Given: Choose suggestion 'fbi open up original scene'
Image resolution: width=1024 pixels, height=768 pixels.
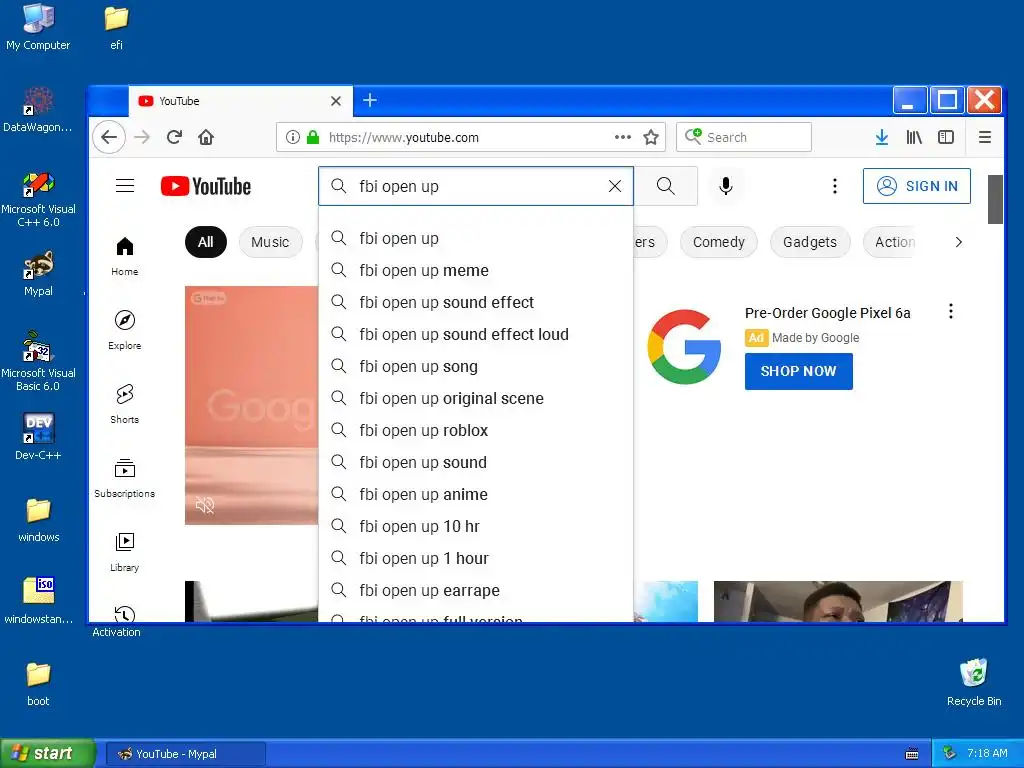Looking at the screenshot, I should click(476, 398).
